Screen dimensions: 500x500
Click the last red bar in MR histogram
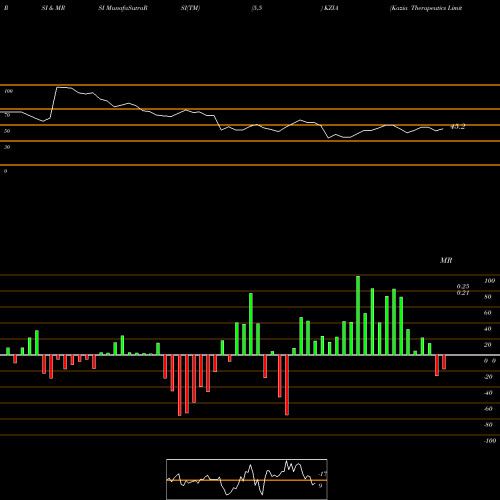[x=444, y=362]
